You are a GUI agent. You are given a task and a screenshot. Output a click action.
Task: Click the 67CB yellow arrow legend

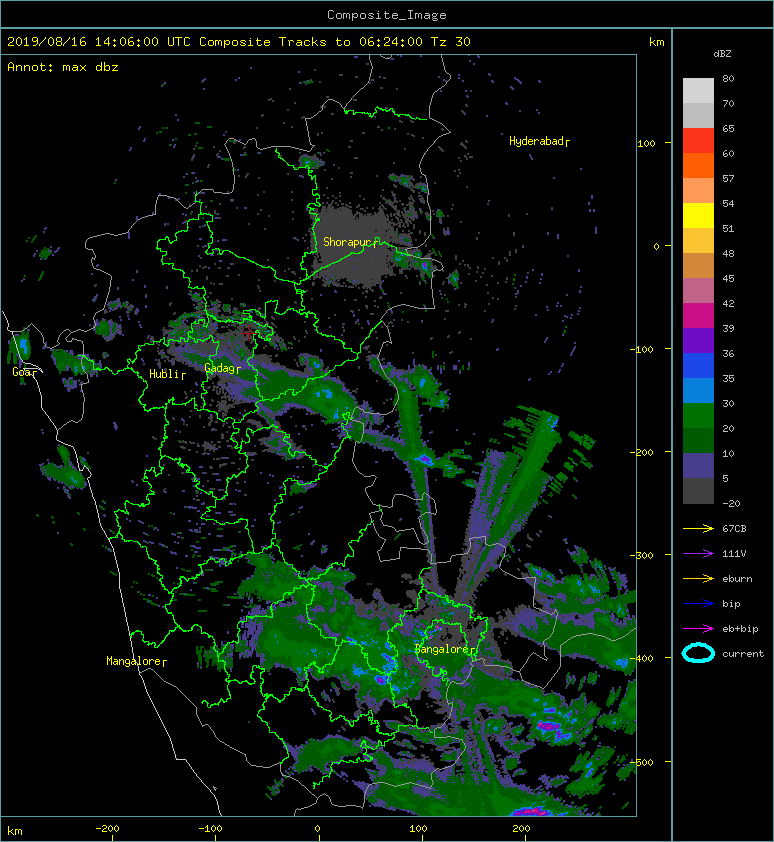click(x=698, y=528)
